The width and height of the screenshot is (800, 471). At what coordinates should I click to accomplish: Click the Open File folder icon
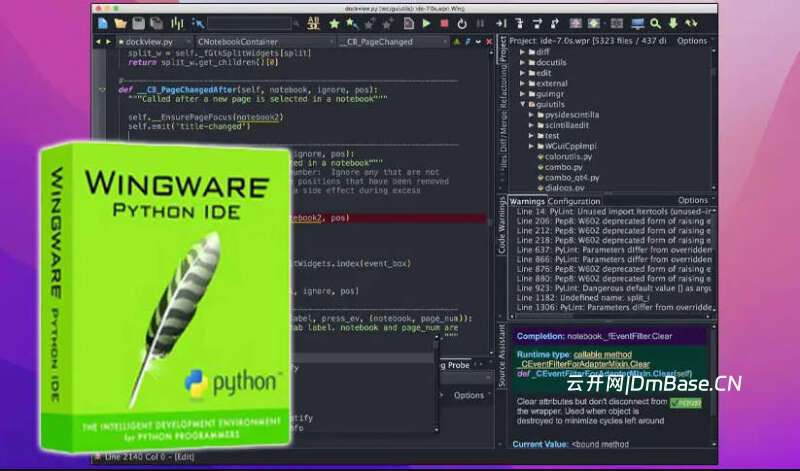pyautogui.click(x=120, y=23)
